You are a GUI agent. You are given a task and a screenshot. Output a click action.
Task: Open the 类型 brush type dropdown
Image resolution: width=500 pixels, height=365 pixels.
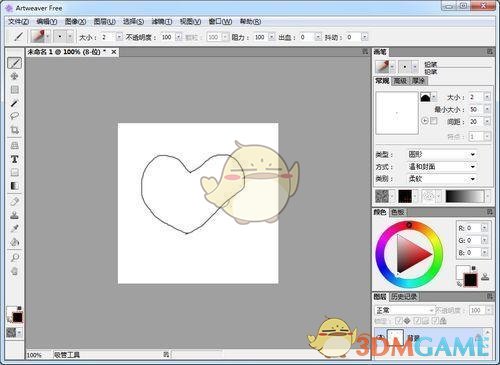(x=442, y=154)
